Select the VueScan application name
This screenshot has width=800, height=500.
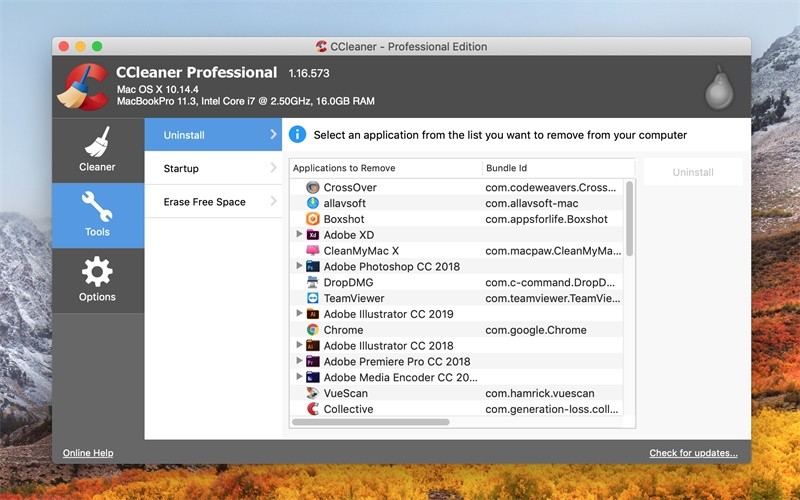click(x=345, y=393)
